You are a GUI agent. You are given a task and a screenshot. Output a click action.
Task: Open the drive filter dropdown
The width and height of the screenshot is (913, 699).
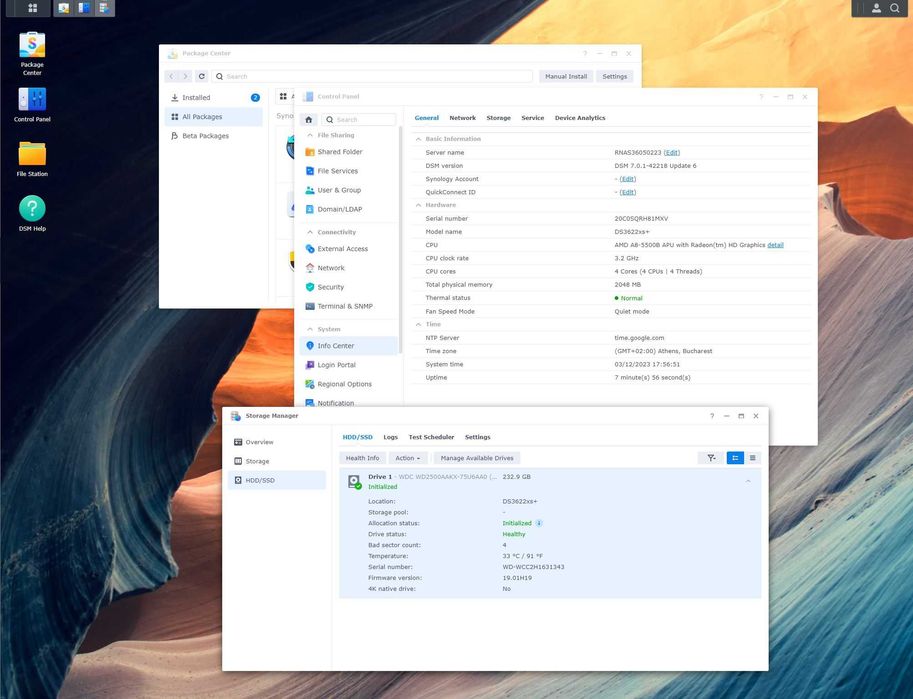(x=711, y=458)
